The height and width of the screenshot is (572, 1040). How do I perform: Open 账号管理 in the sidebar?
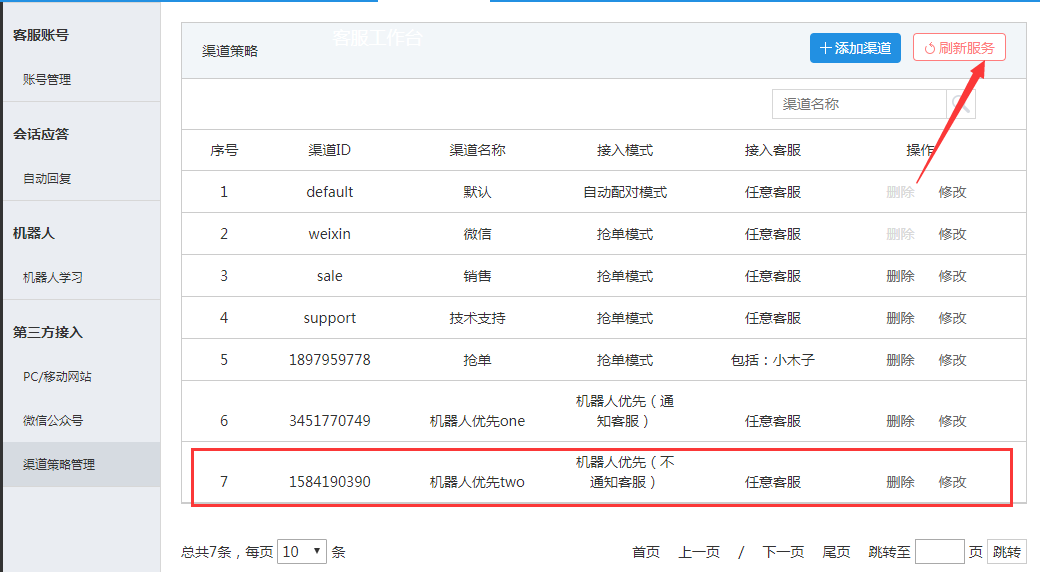[47, 79]
